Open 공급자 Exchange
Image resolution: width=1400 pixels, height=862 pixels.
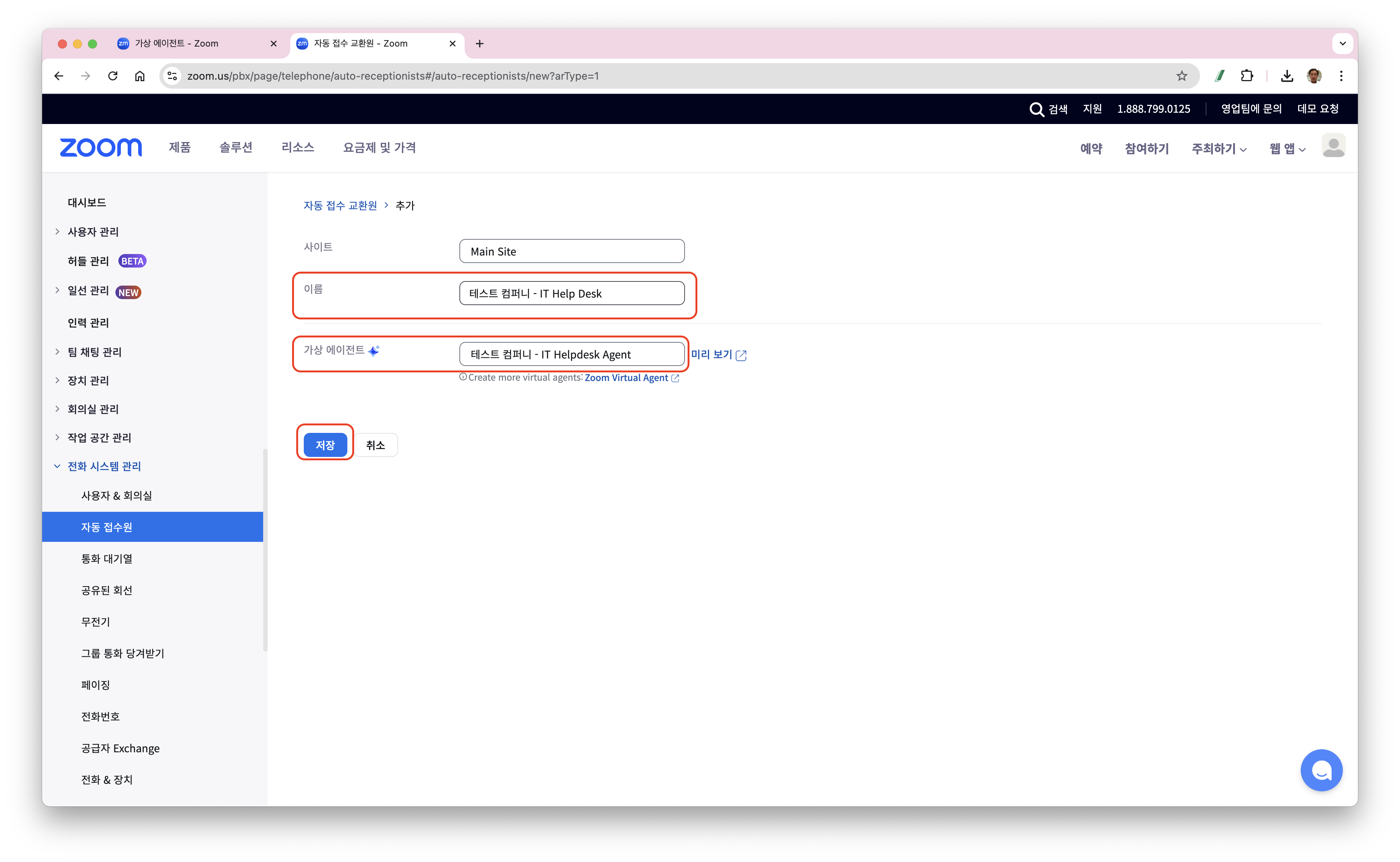120,748
